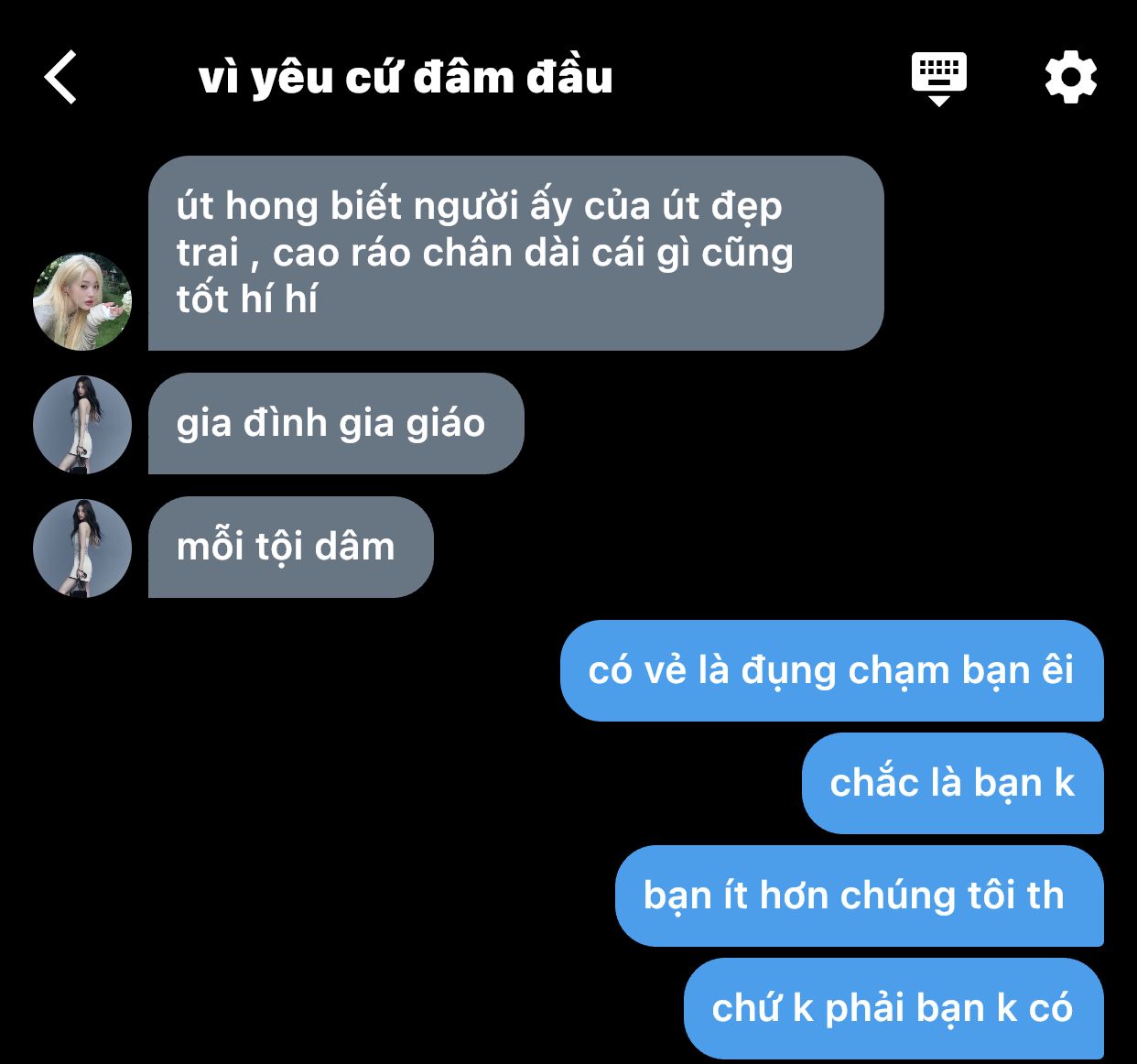Click the cog icon in header
1137x1064 pixels.
1071,78
